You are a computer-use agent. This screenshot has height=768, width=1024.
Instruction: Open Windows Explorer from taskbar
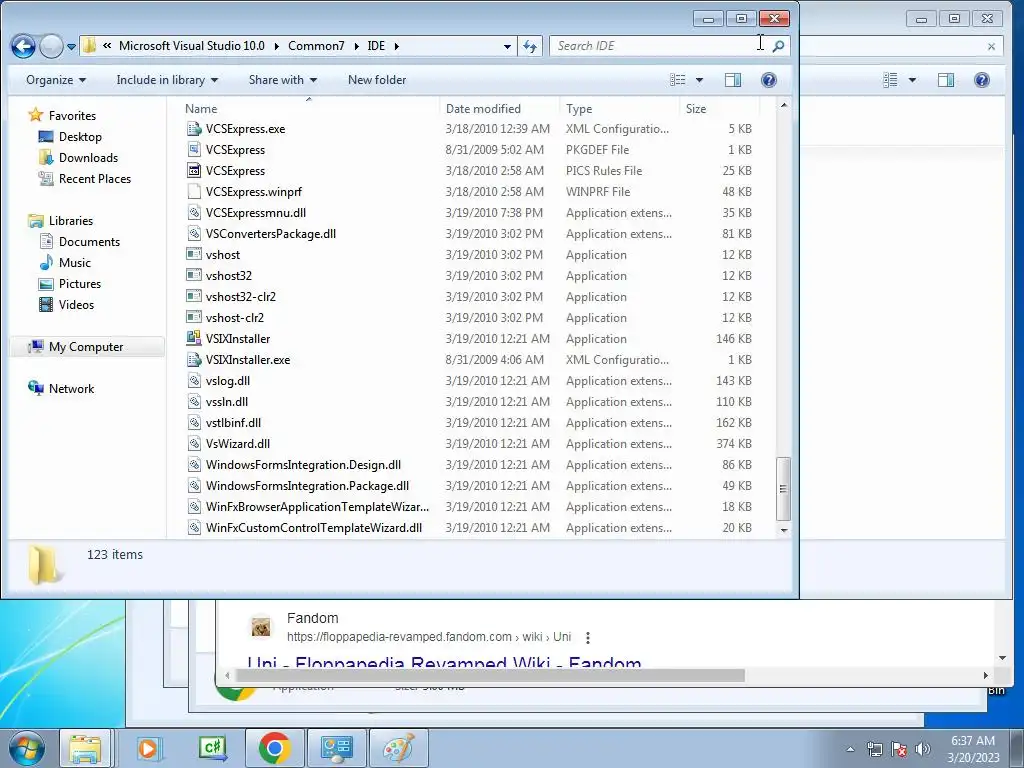click(x=86, y=748)
